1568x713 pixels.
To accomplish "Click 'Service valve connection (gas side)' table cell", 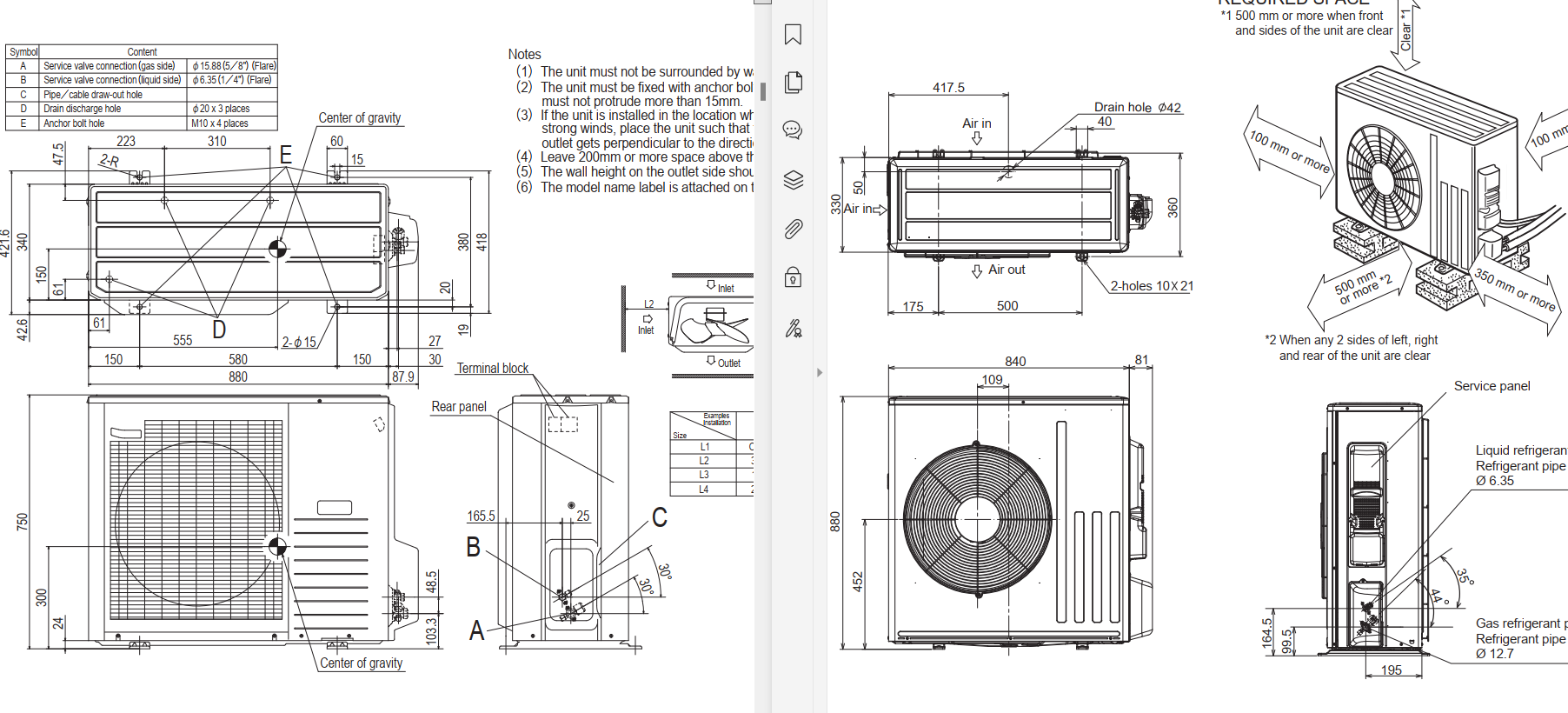I will coord(113,66).
